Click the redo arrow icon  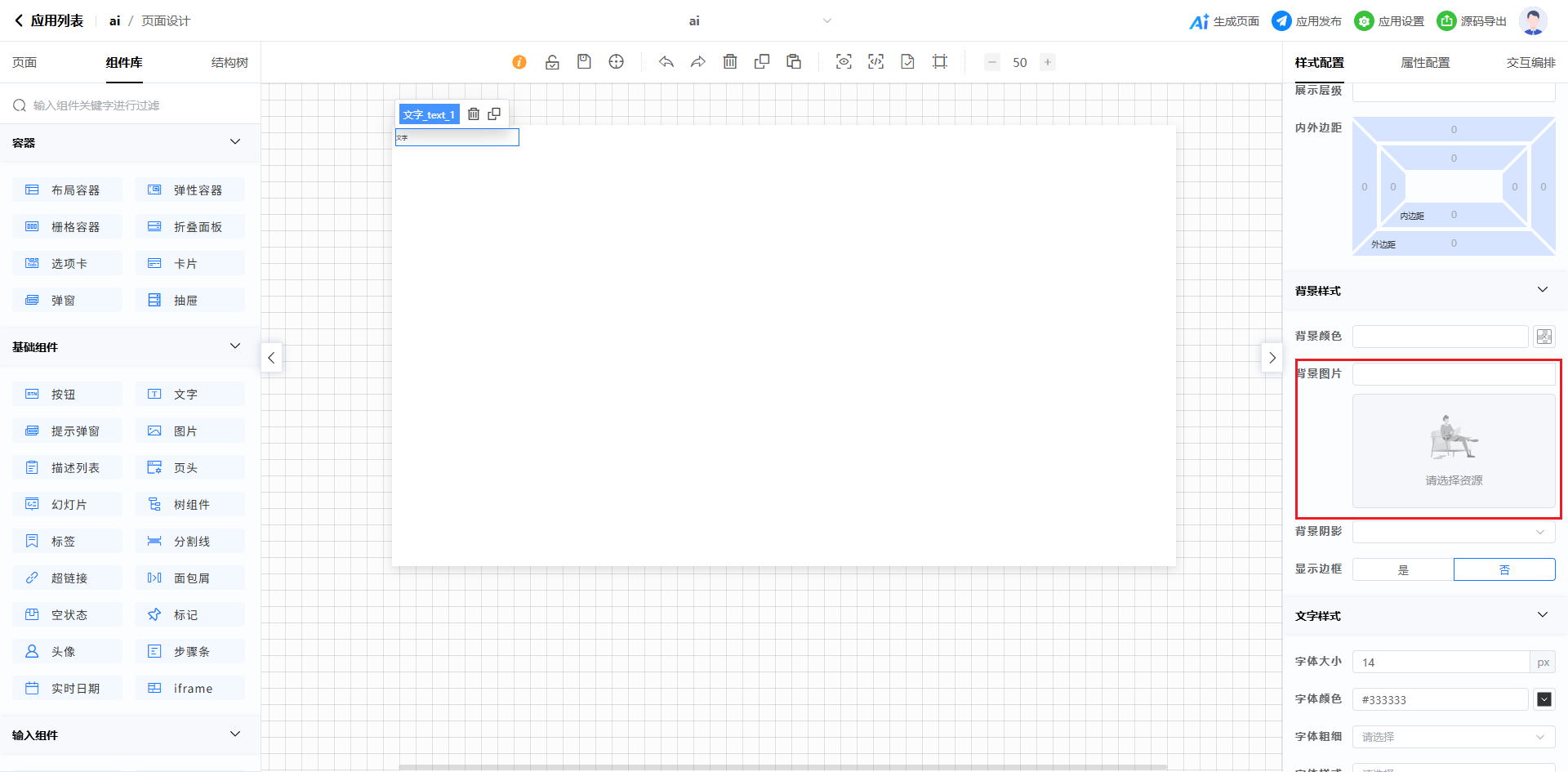(697, 62)
